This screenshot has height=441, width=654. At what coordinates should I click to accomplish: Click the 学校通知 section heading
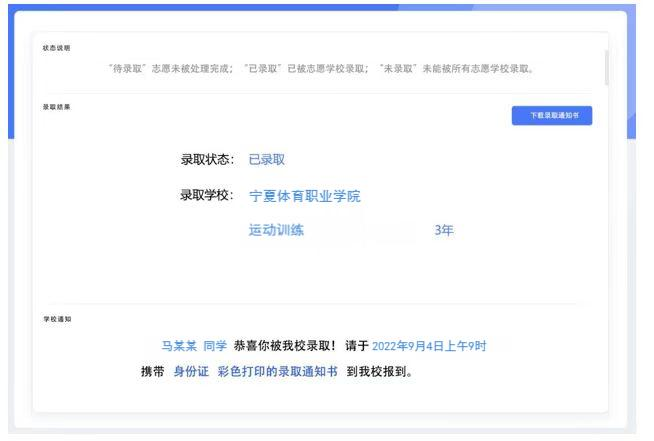click(58, 319)
